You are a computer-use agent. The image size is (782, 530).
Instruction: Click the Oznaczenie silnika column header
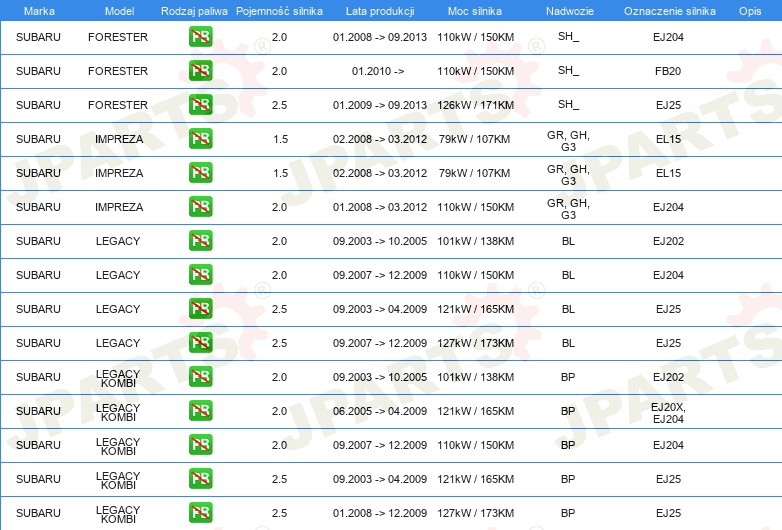pyautogui.click(x=668, y=10)
